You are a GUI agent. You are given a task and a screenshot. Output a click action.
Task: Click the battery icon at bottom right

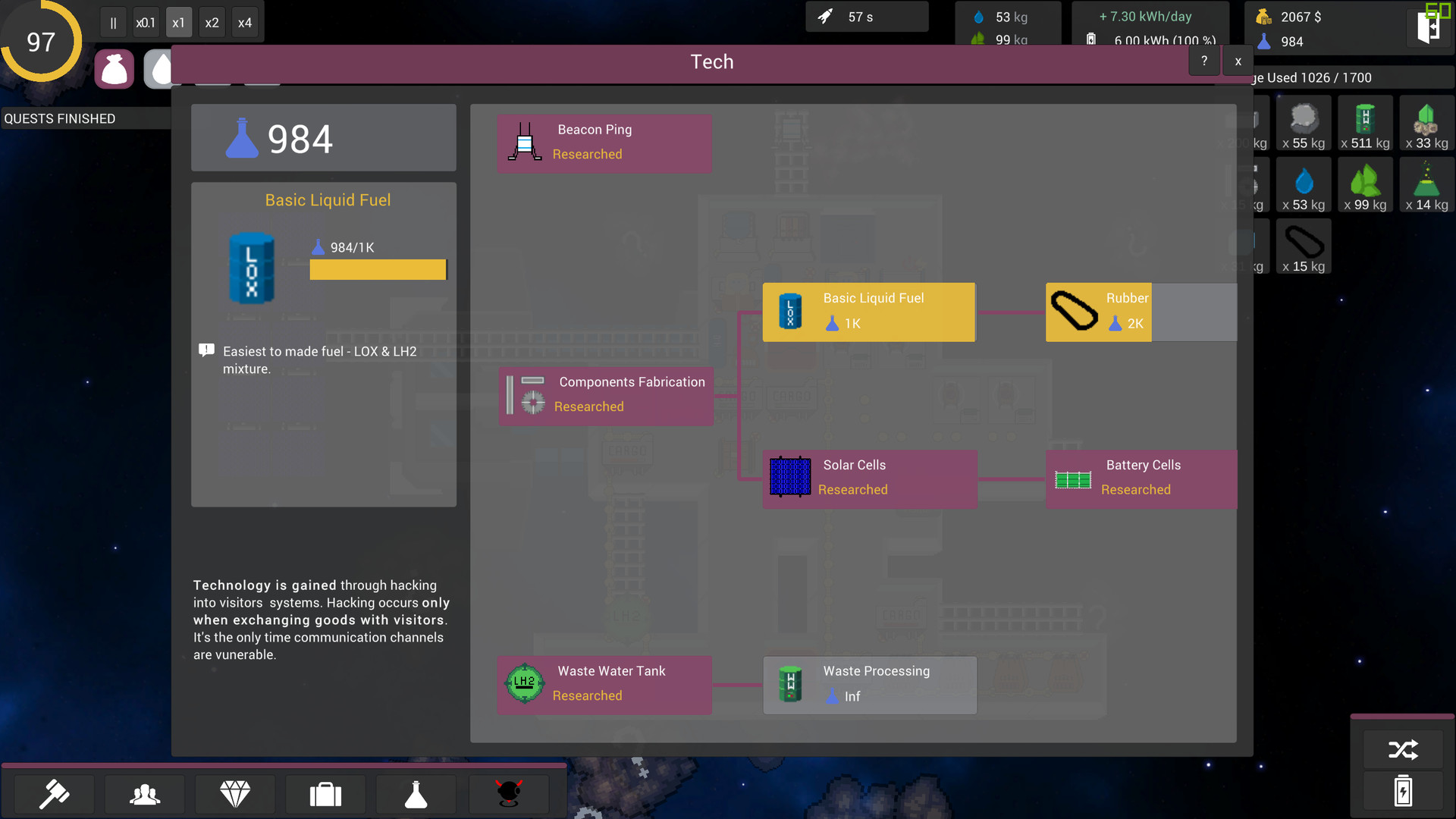1404,790
